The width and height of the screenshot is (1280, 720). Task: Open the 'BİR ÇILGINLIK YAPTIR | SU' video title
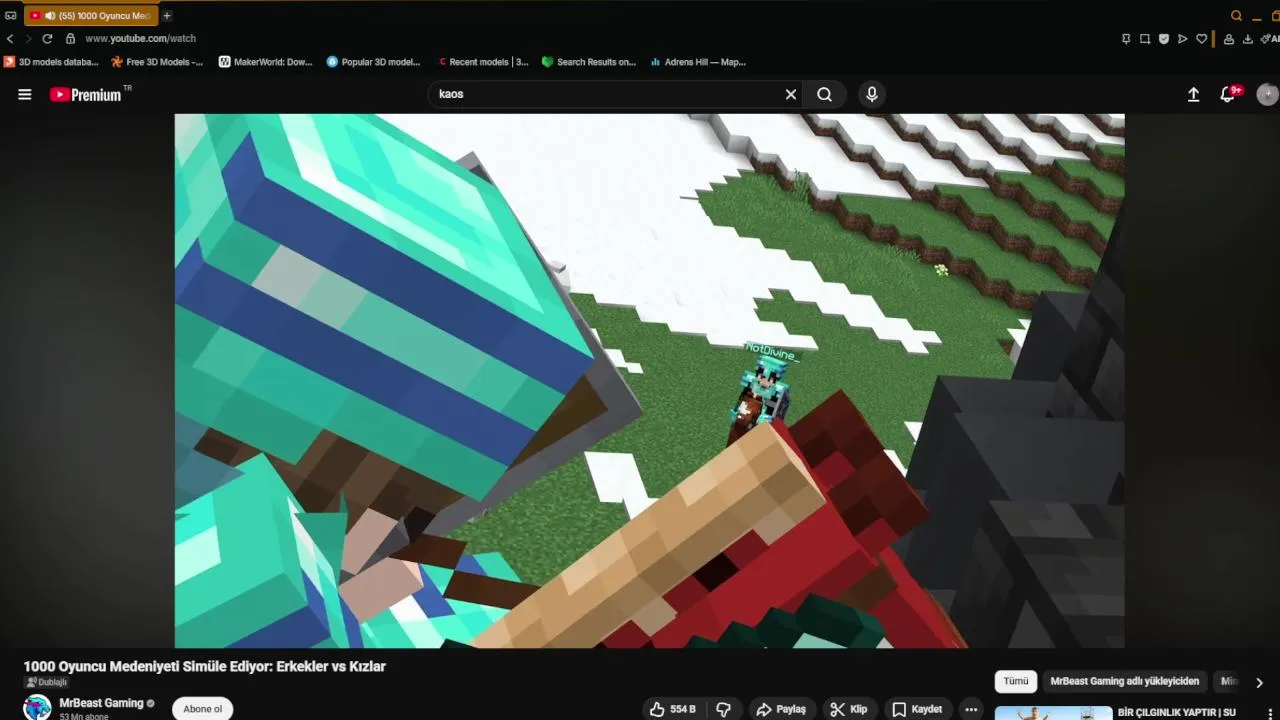pyautogui.click(x=1176, y=713)
